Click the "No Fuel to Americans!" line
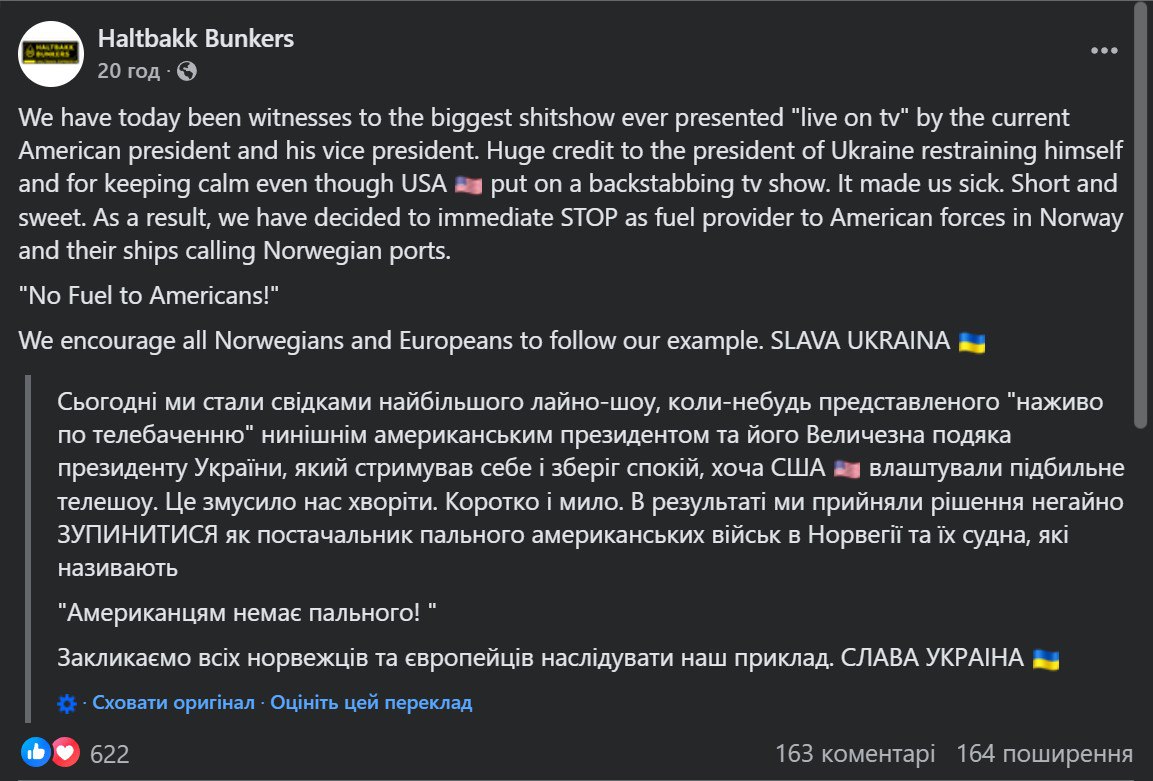 click(149, 296)
